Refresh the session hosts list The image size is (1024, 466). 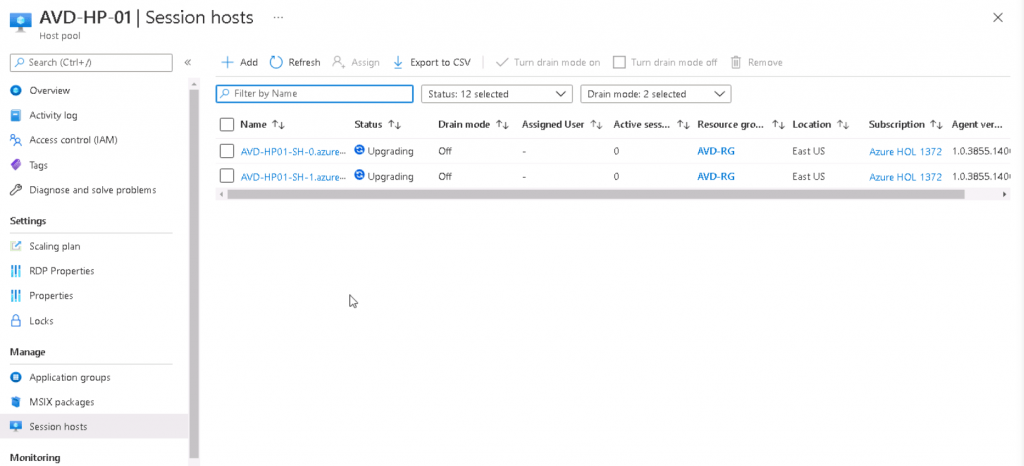(x=295, y=63)
